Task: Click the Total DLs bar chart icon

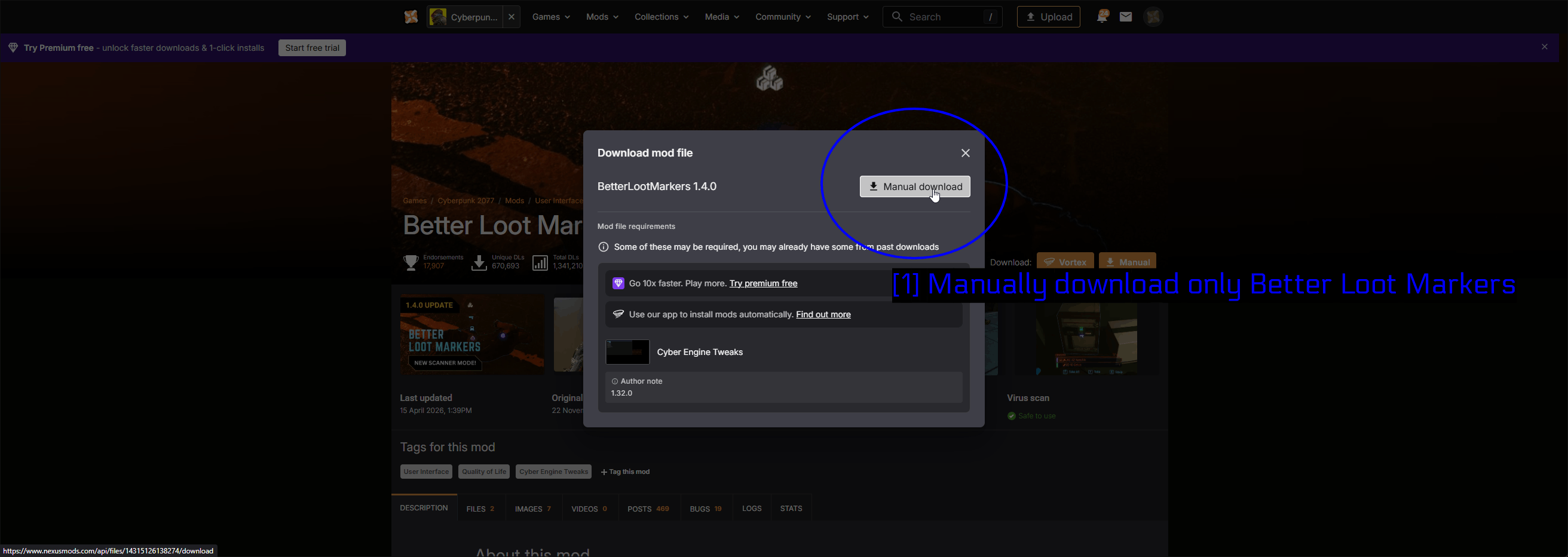Action: (x=540, y=262)
